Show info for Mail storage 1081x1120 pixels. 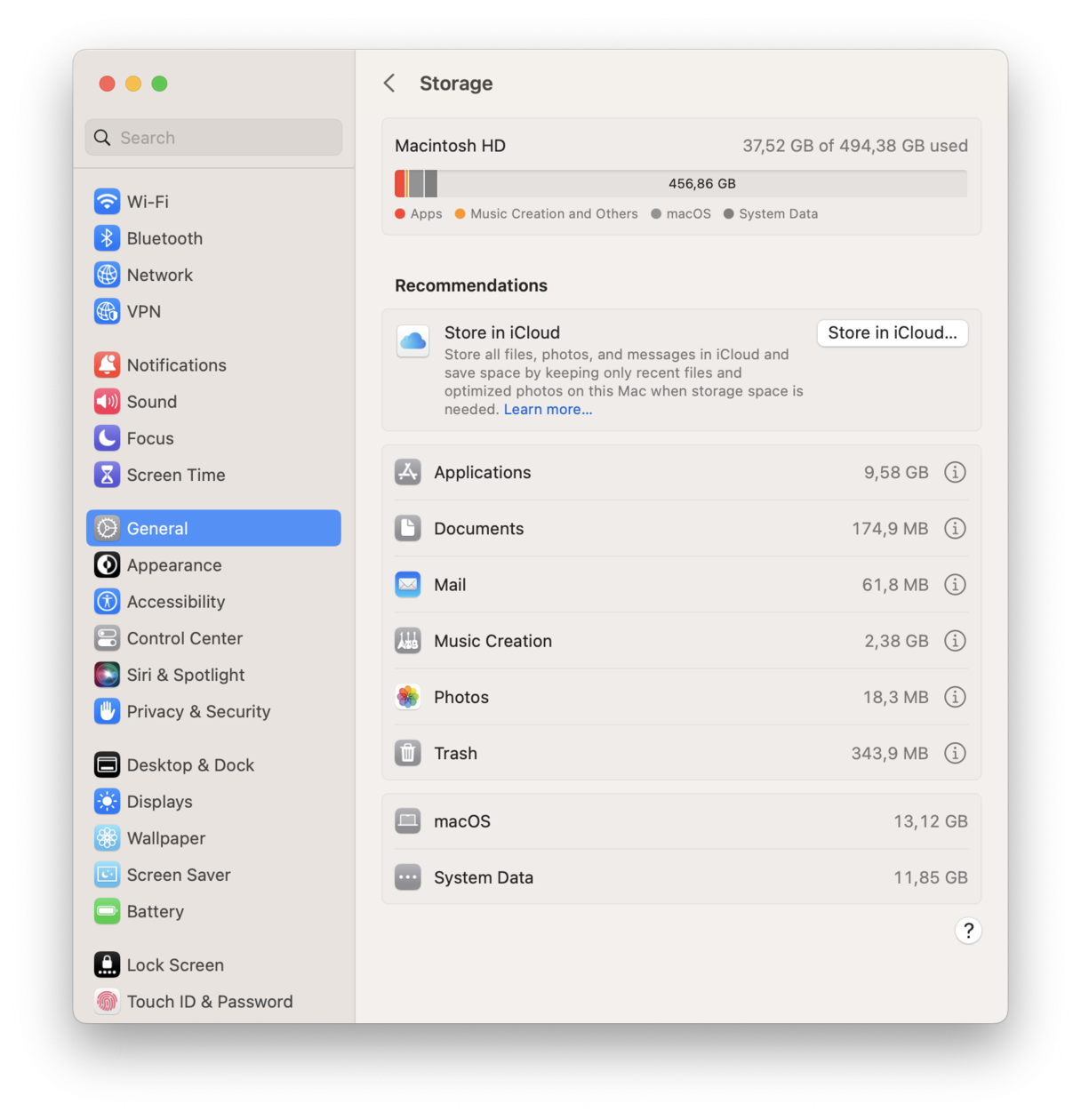coord(955,584)
